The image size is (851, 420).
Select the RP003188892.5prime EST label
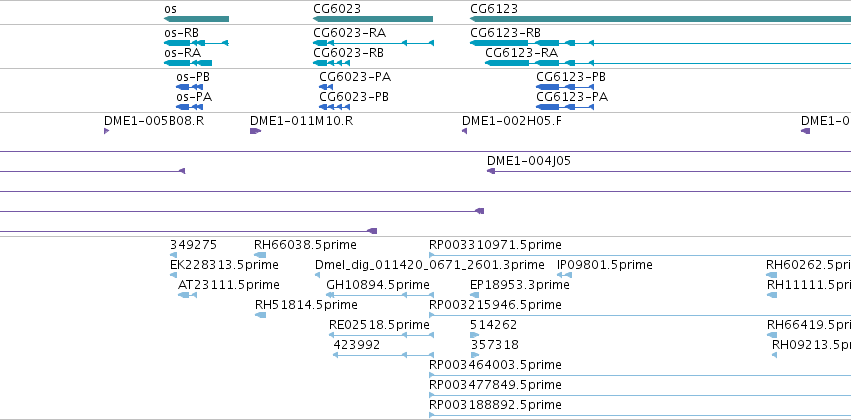(x=495, y=405)
